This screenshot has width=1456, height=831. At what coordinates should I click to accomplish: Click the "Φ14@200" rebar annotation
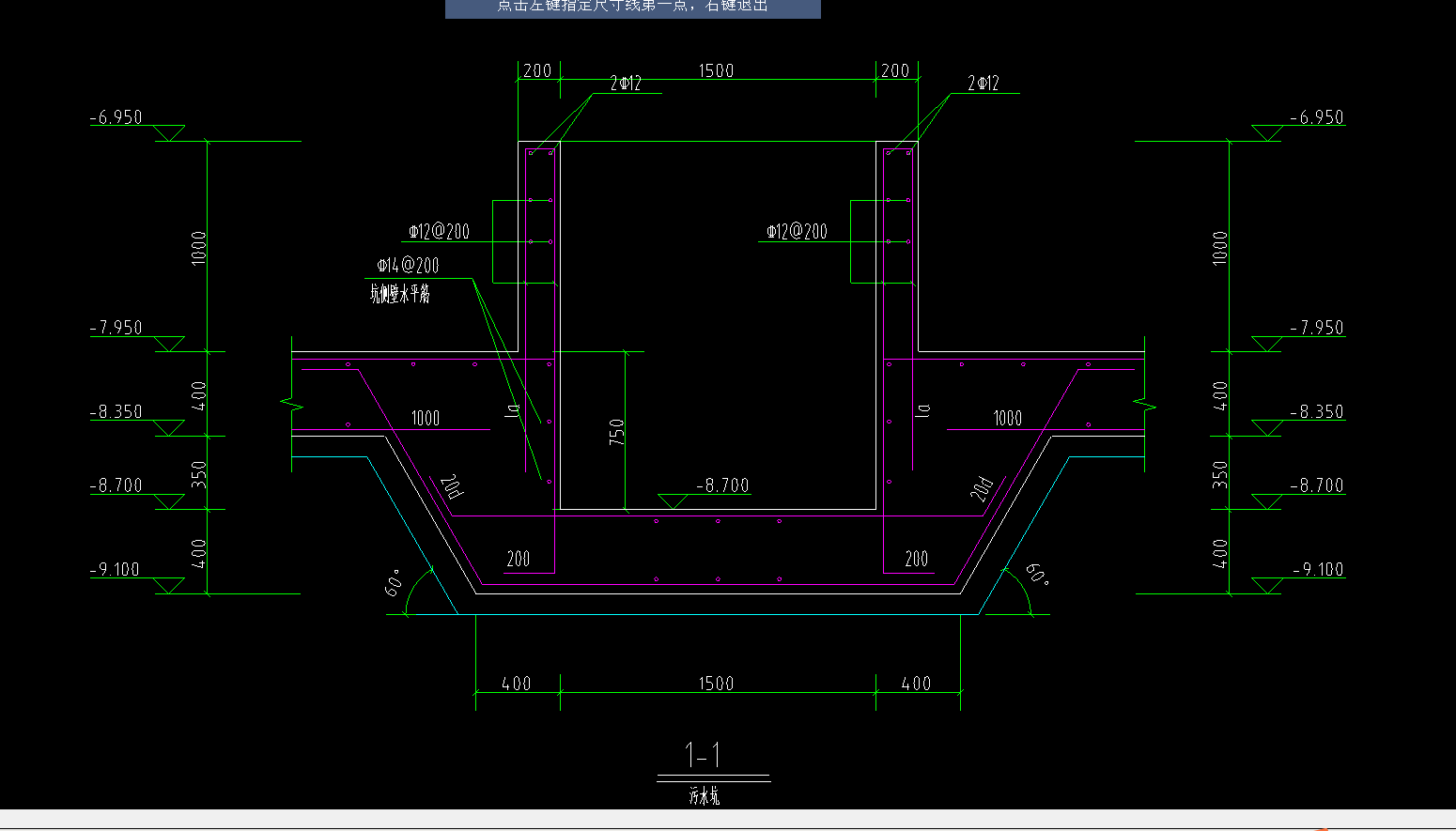tap(408, 266)
